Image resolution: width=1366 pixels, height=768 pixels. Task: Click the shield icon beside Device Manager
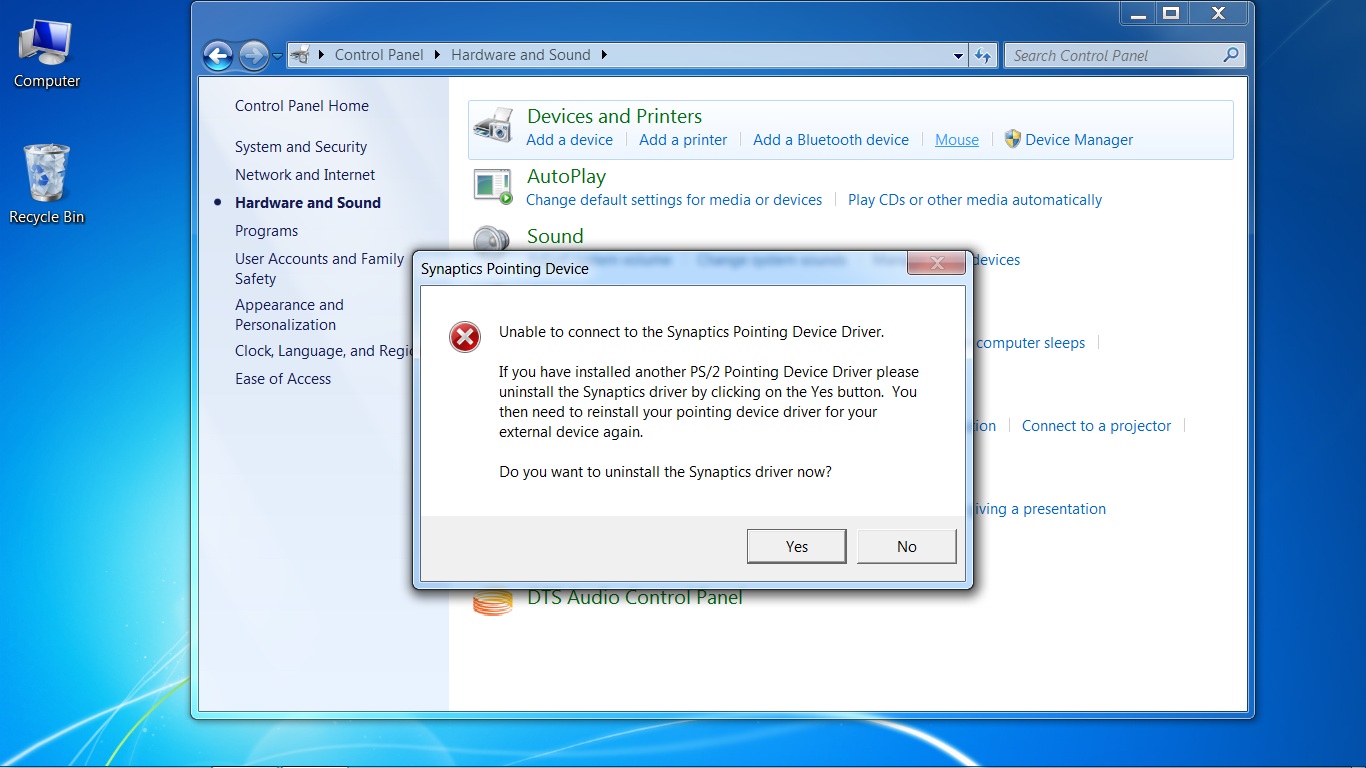pos(1012,139)
